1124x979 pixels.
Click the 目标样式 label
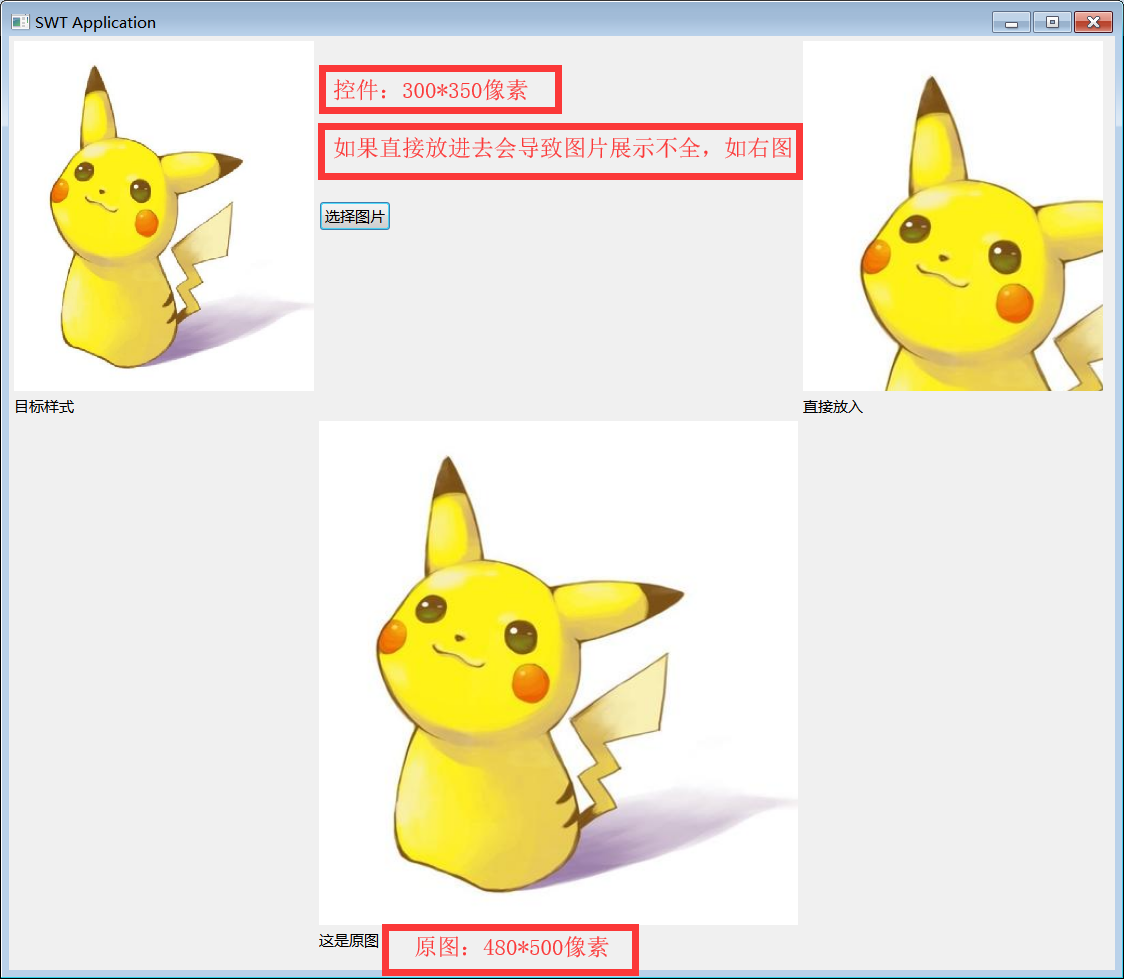44,407
